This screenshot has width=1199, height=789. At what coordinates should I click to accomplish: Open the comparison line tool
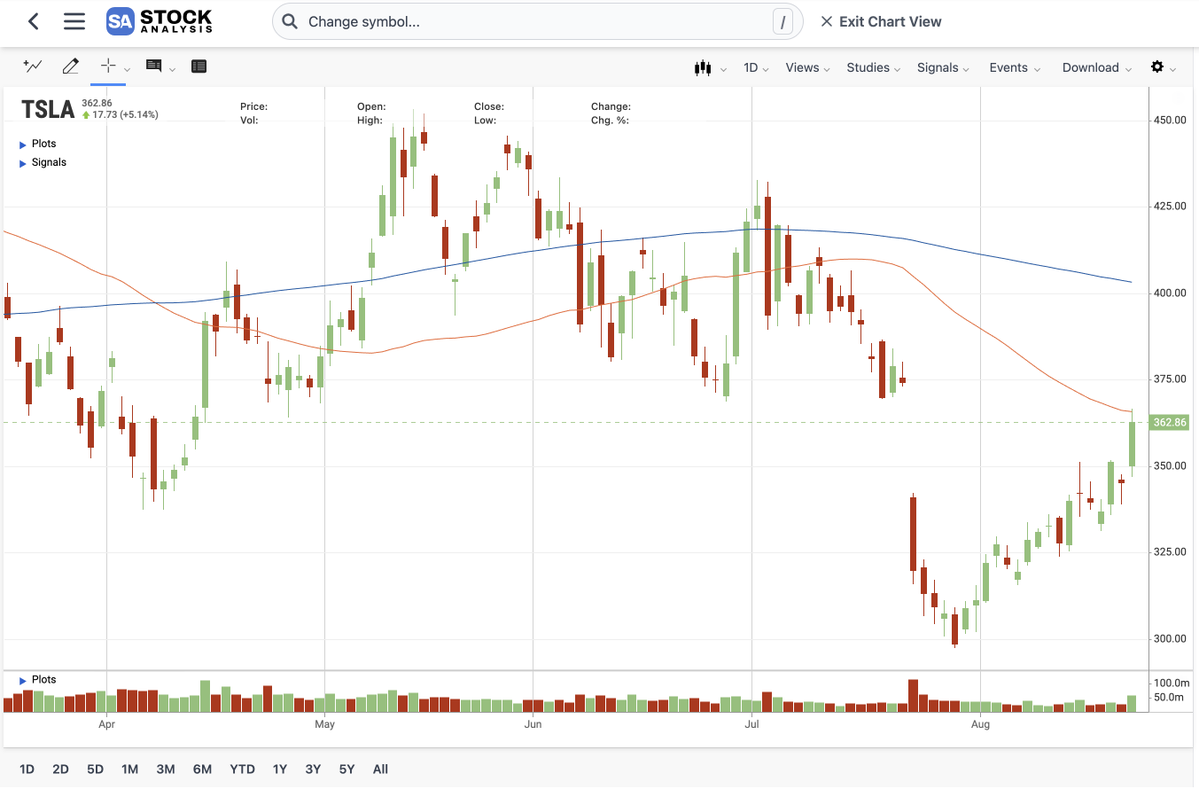[x=33, y=67]
